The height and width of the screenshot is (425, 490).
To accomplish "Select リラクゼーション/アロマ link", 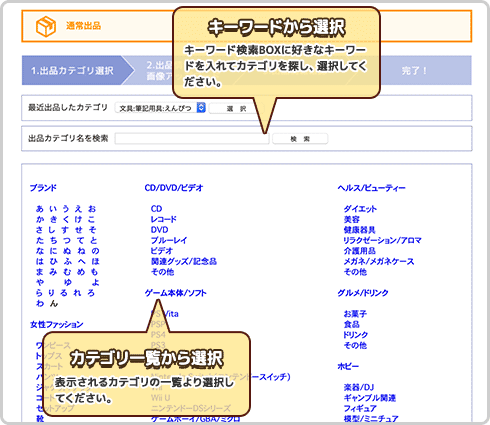I will point(383,240).
